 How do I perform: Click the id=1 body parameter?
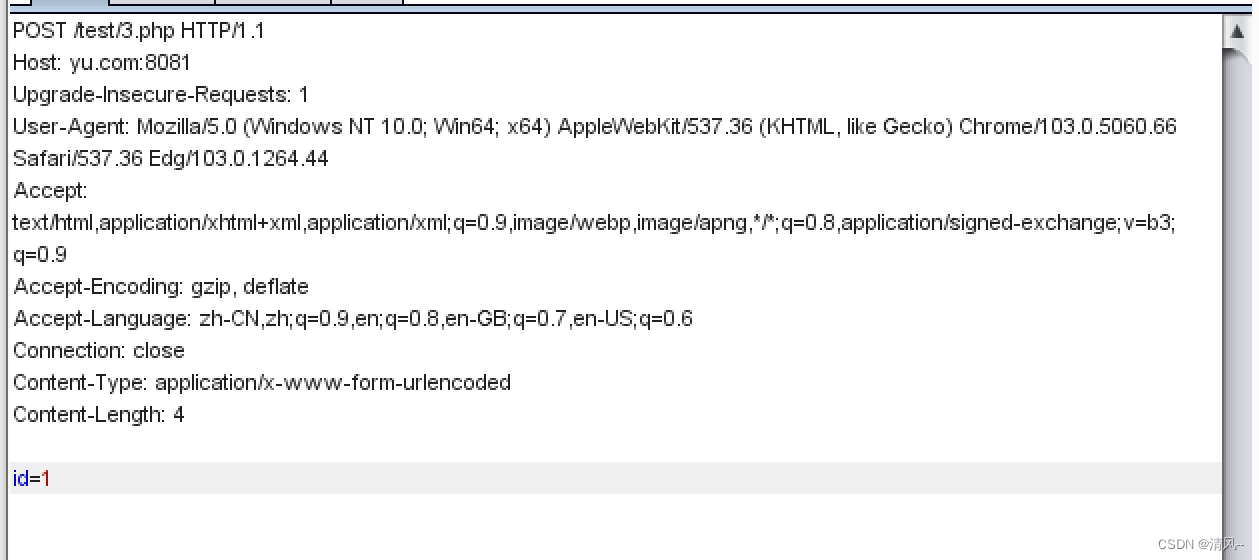coord(32,479)
